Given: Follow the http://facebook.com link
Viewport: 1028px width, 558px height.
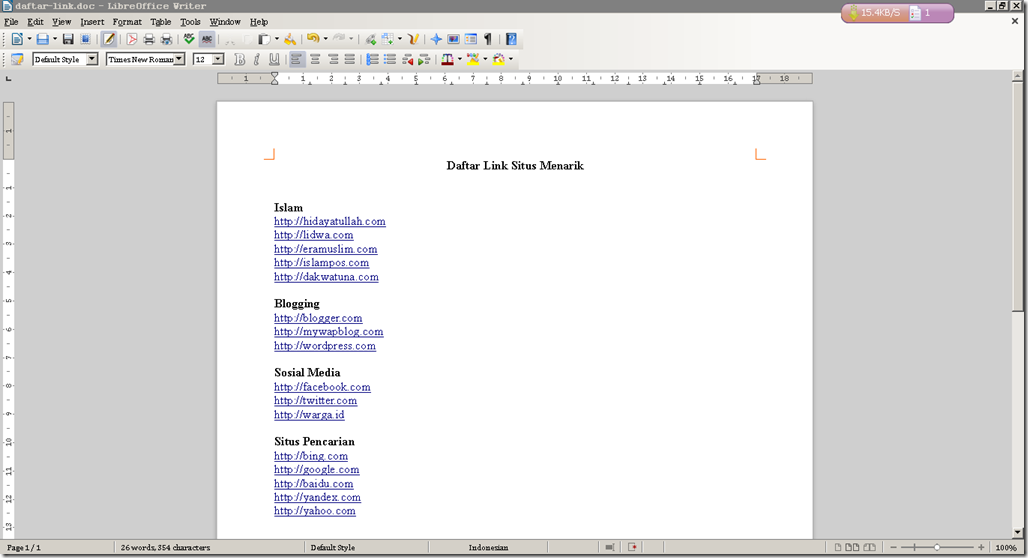Looking at the screenshot, I should pos(322,387).
